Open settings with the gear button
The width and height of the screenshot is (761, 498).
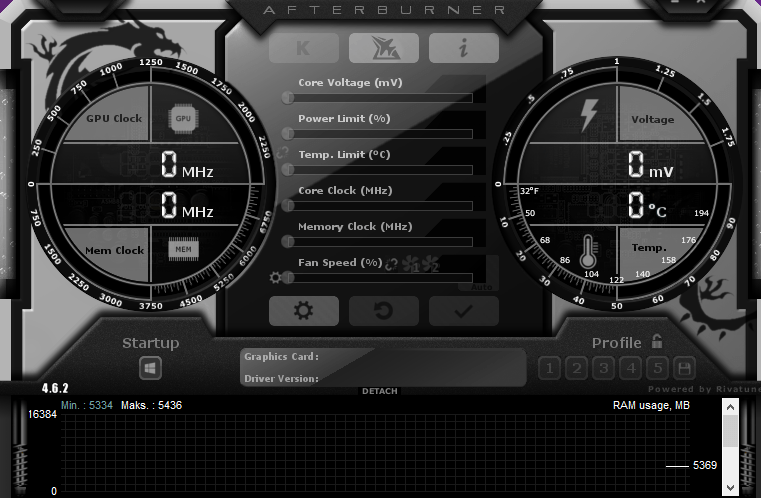tap(304, 311)
